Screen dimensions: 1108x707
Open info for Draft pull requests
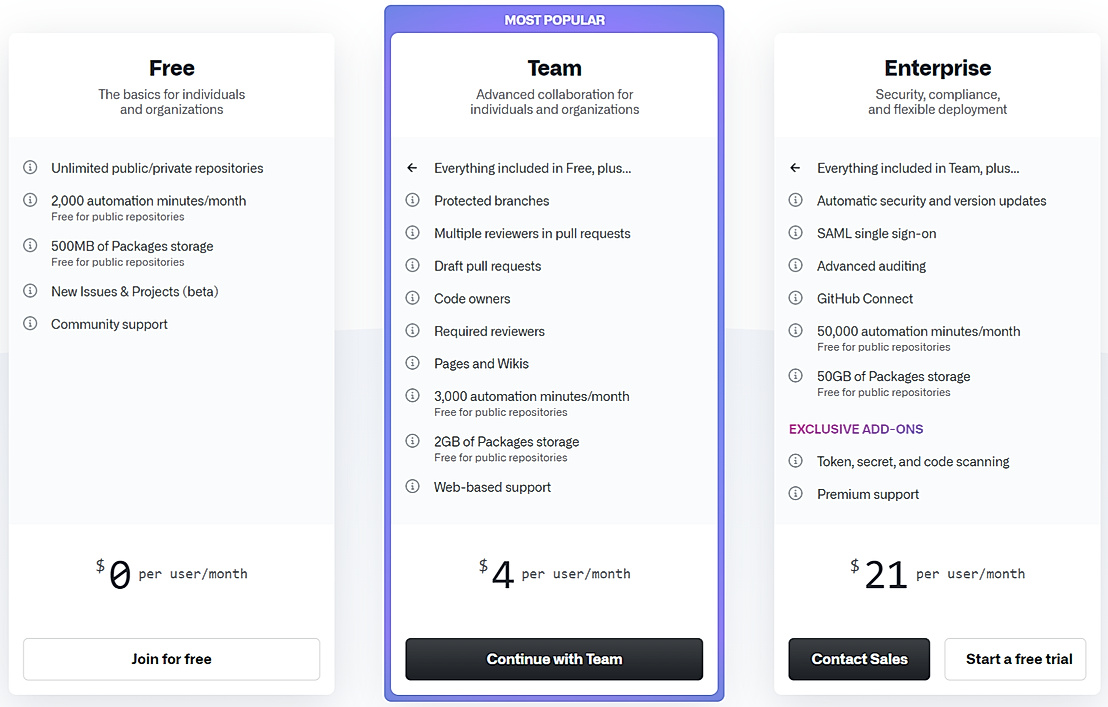click(412, 266)
